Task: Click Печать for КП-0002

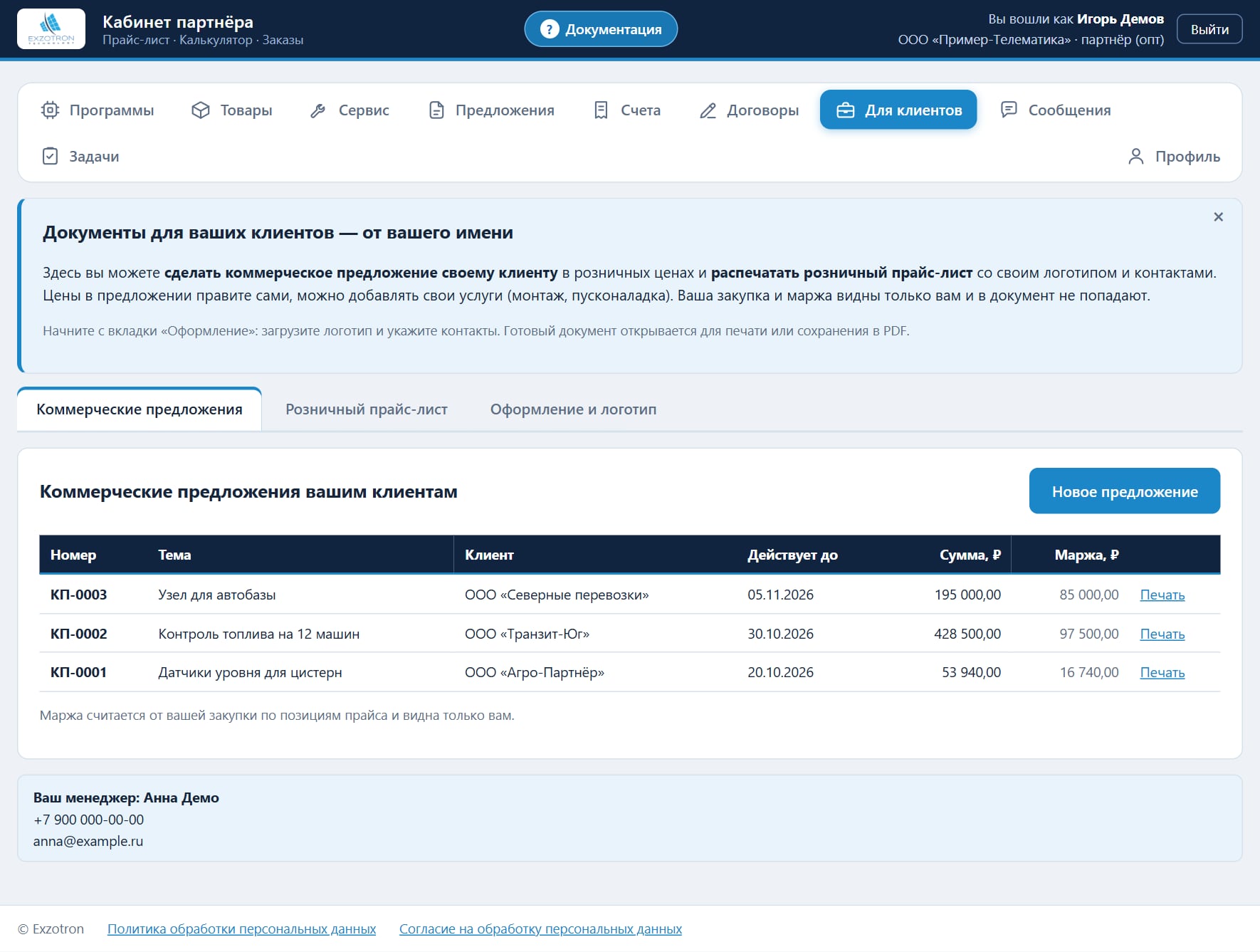Action: (x=1162, y=634)
